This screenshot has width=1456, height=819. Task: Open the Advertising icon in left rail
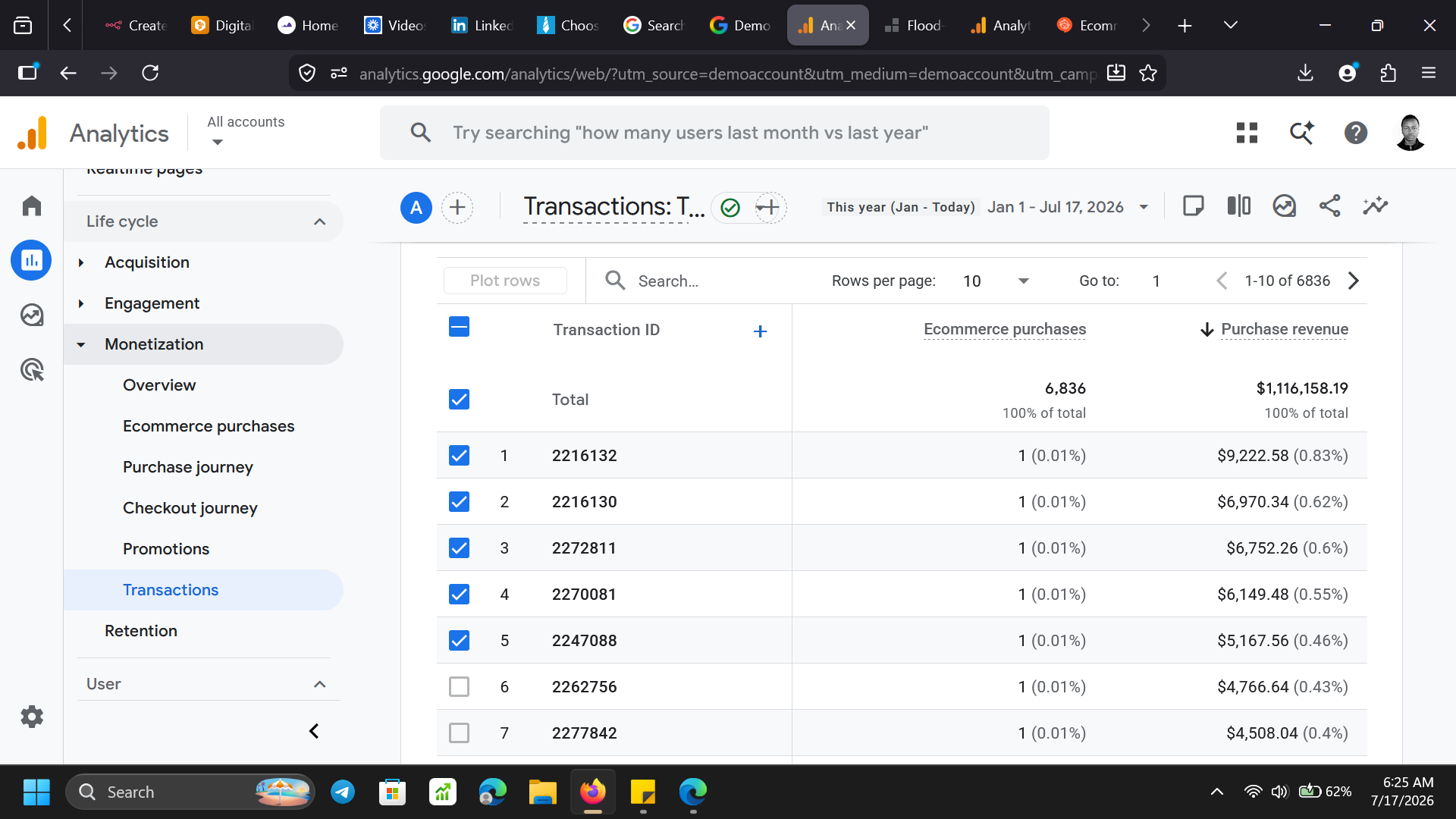31,370
